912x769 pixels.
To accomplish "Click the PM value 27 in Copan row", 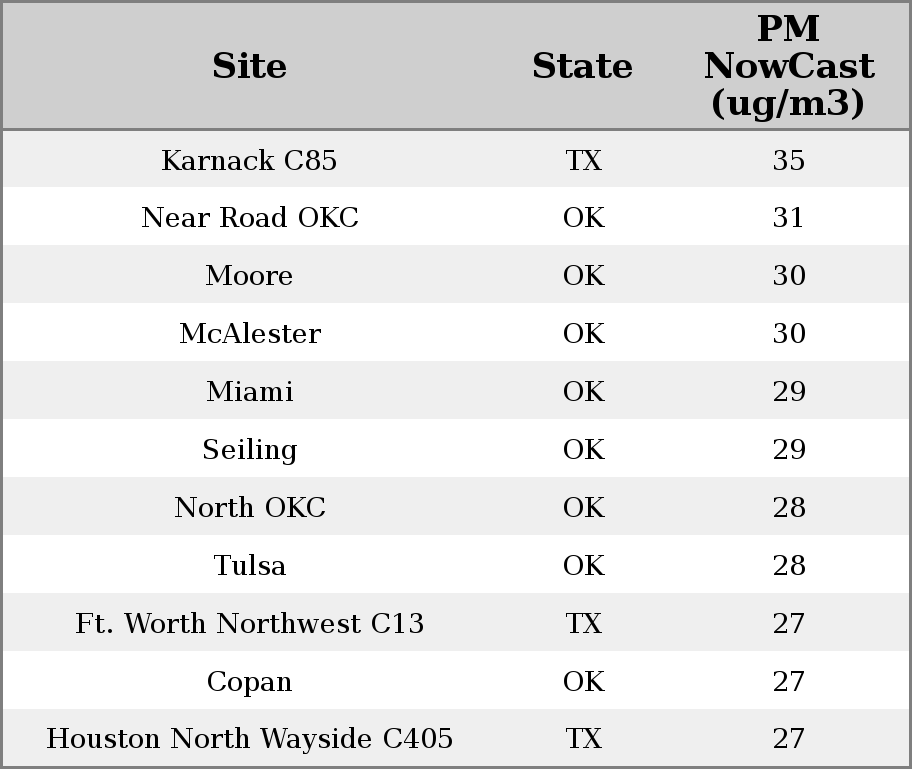I will point(788,682).
